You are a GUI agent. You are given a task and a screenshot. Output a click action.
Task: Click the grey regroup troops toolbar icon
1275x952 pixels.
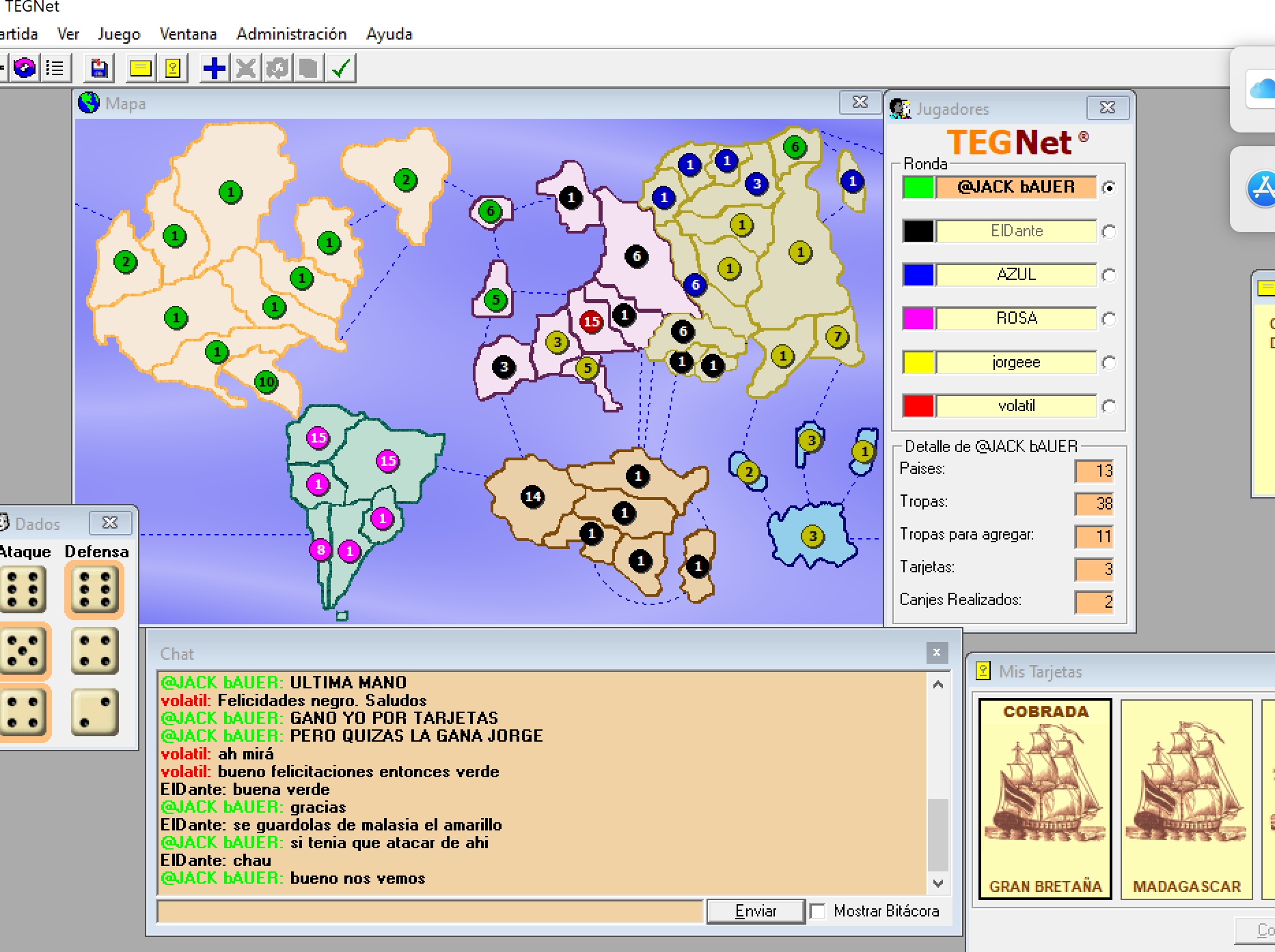(x=277, y=68)
